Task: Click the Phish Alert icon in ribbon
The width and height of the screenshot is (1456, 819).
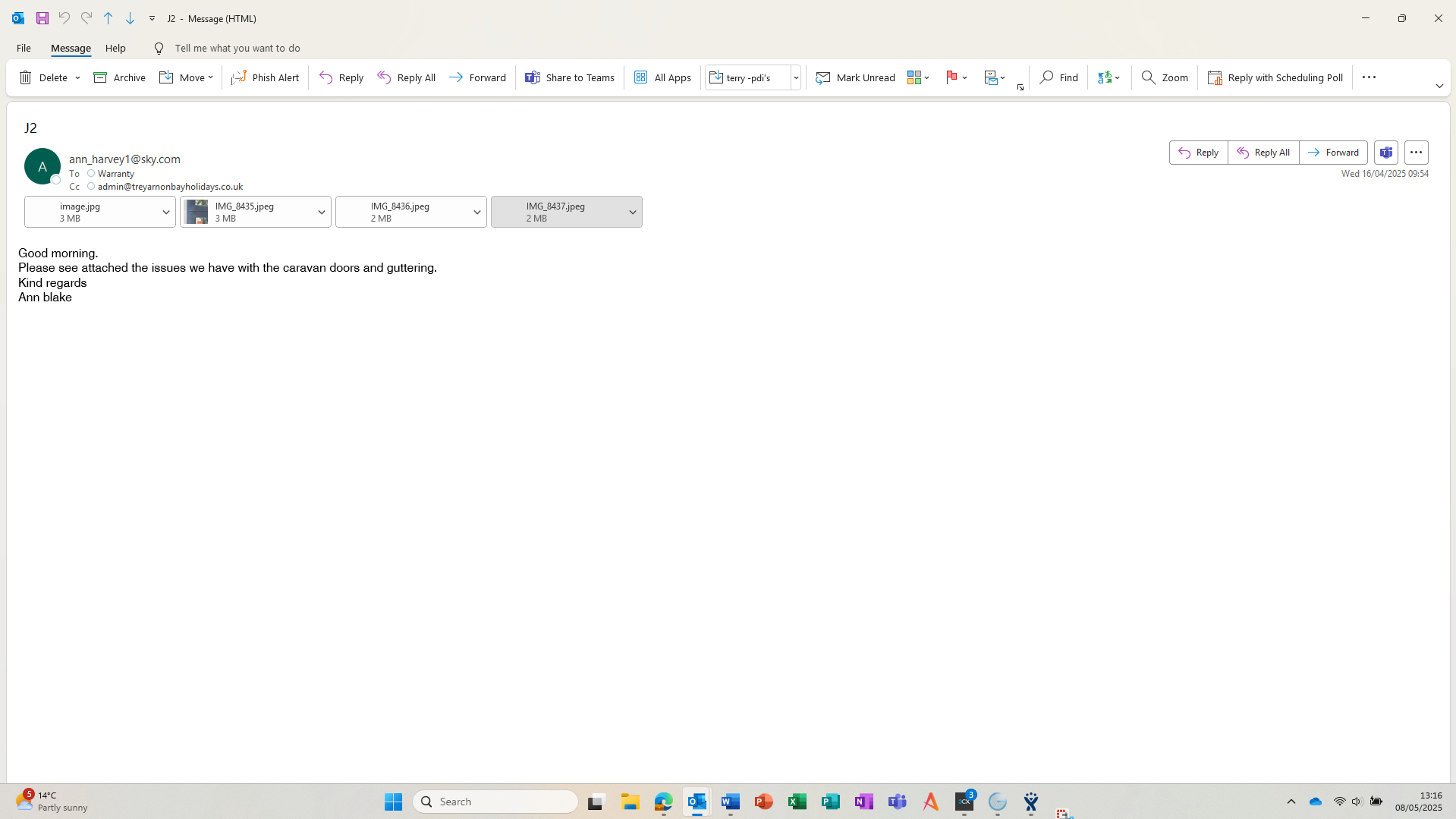Action: (239, 77)
